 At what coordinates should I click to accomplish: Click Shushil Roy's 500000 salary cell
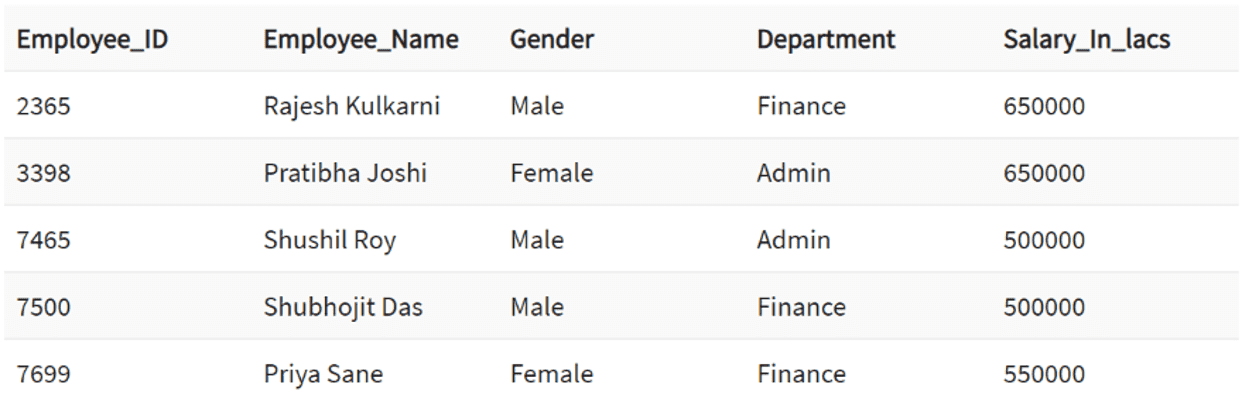tap(1044, 241)
